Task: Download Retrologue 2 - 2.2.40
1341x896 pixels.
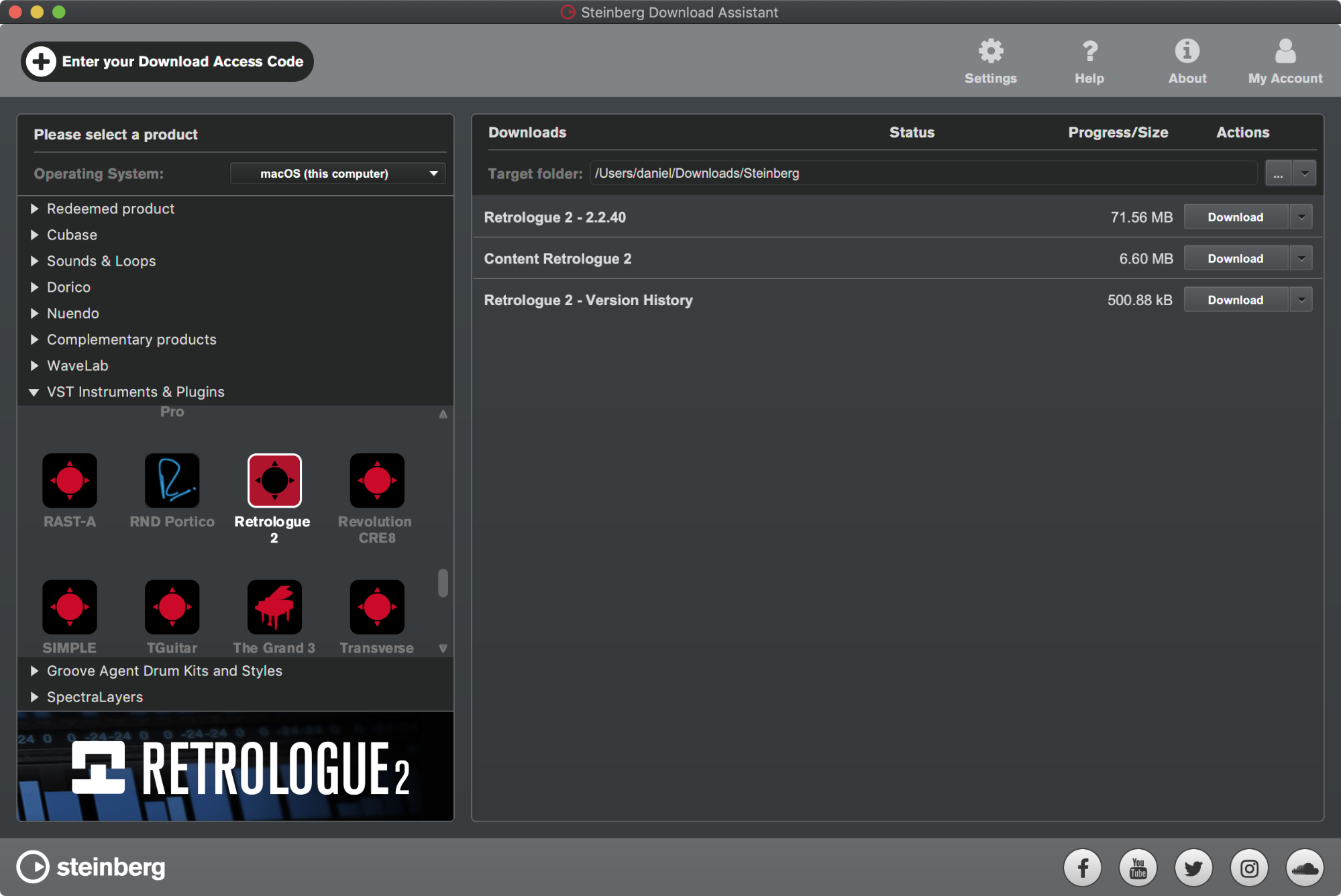Action: coord(1236,217)
